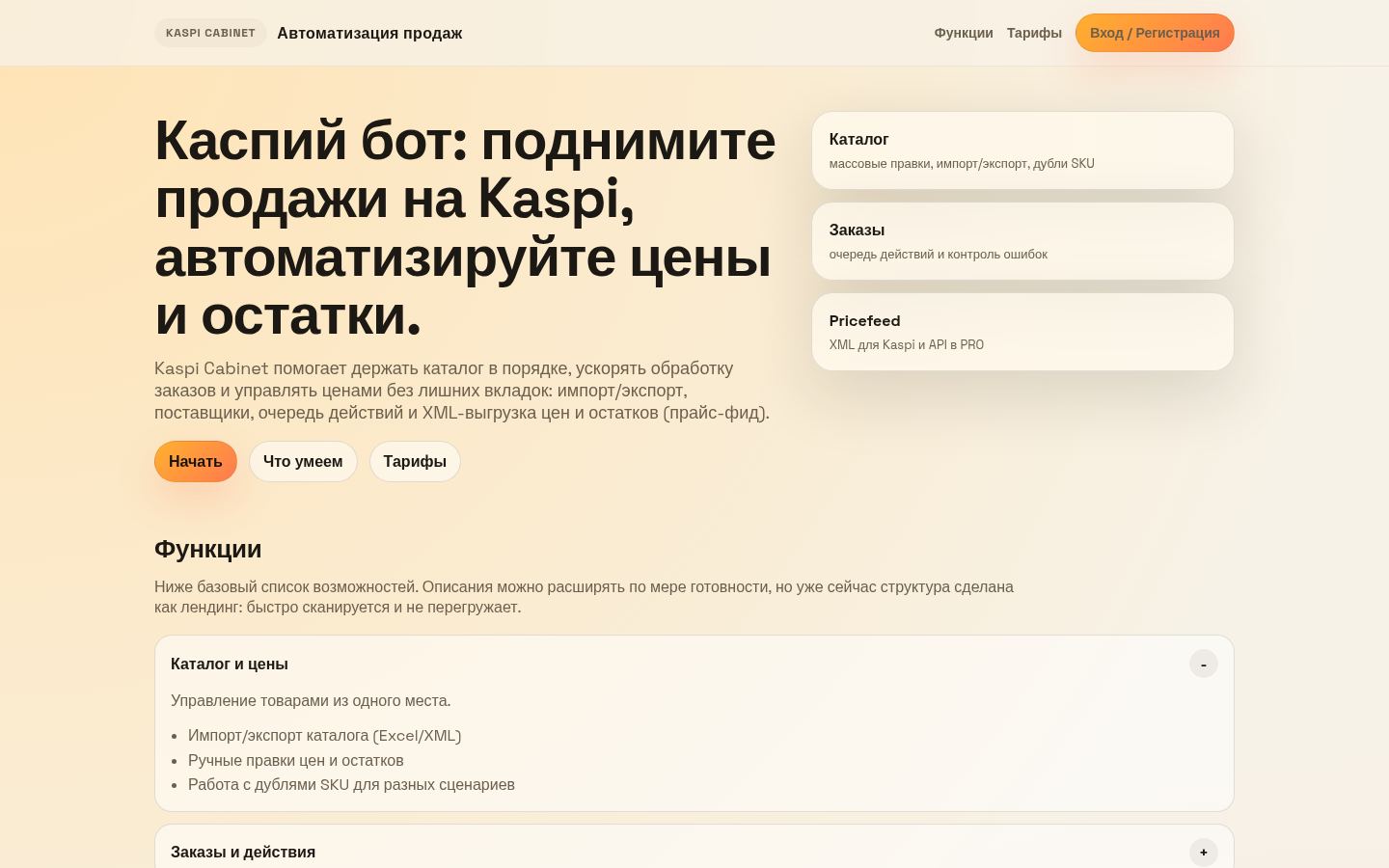Expand Заказы и действия with the plus icon
The image size is (1389, 868).
(1204, 852)
